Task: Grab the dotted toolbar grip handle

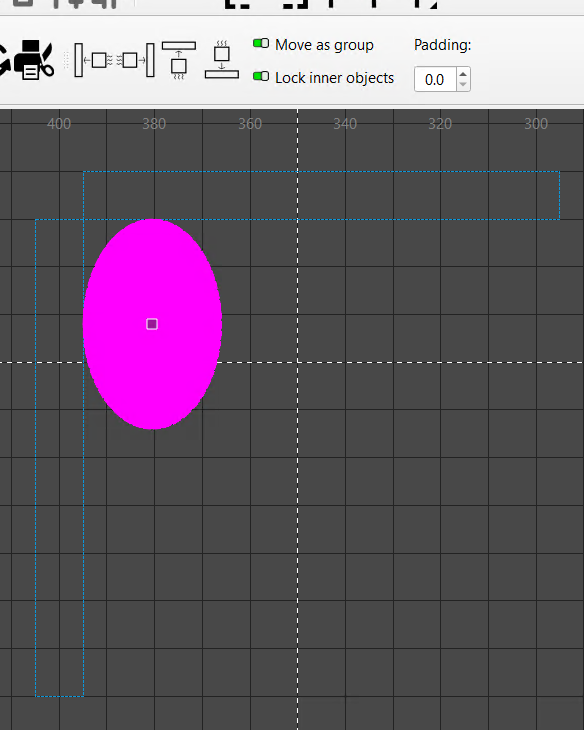Action: [x=66, y=60]
